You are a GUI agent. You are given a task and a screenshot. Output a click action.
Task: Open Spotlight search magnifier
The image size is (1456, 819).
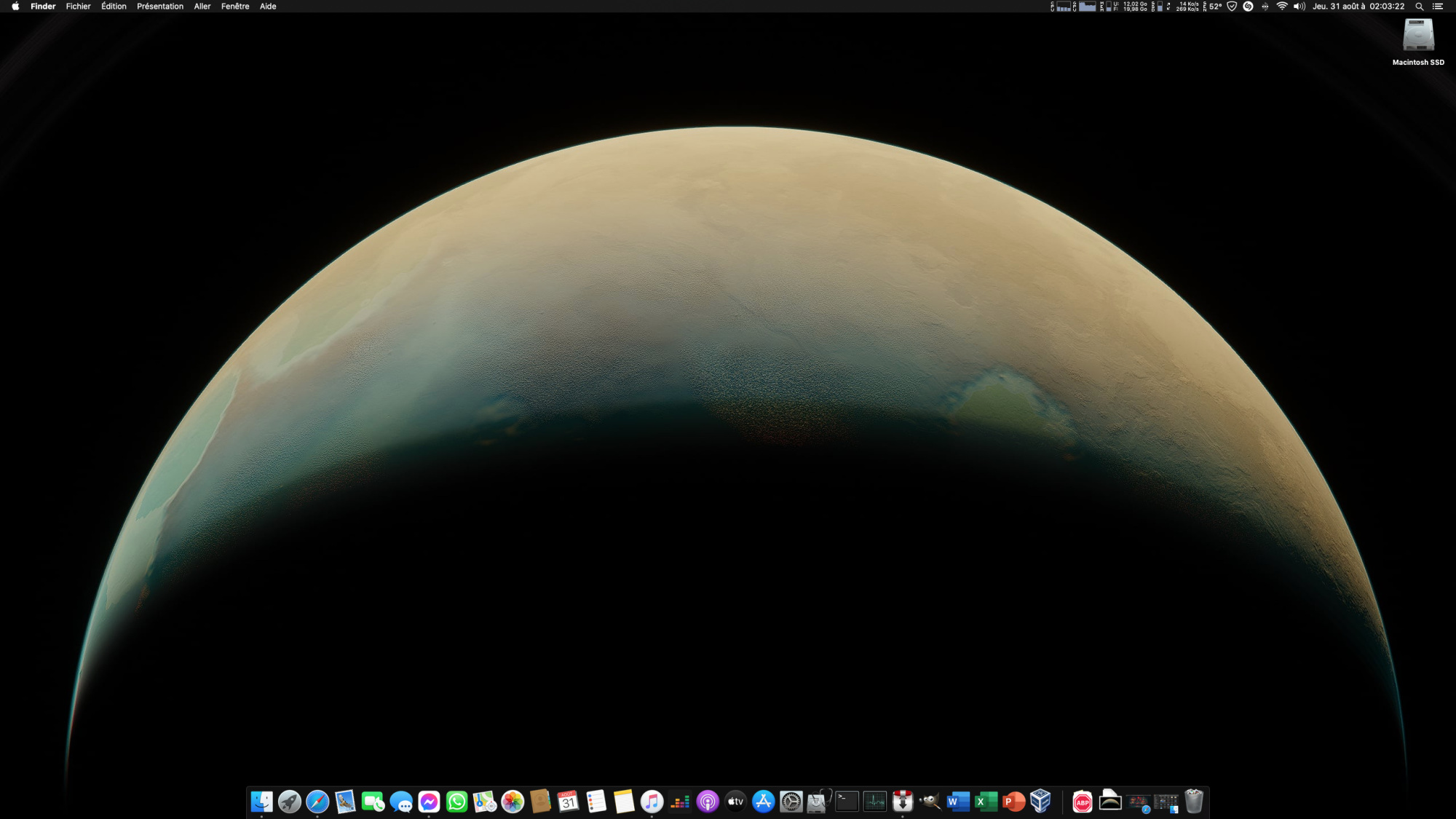tap(1419, 6)
